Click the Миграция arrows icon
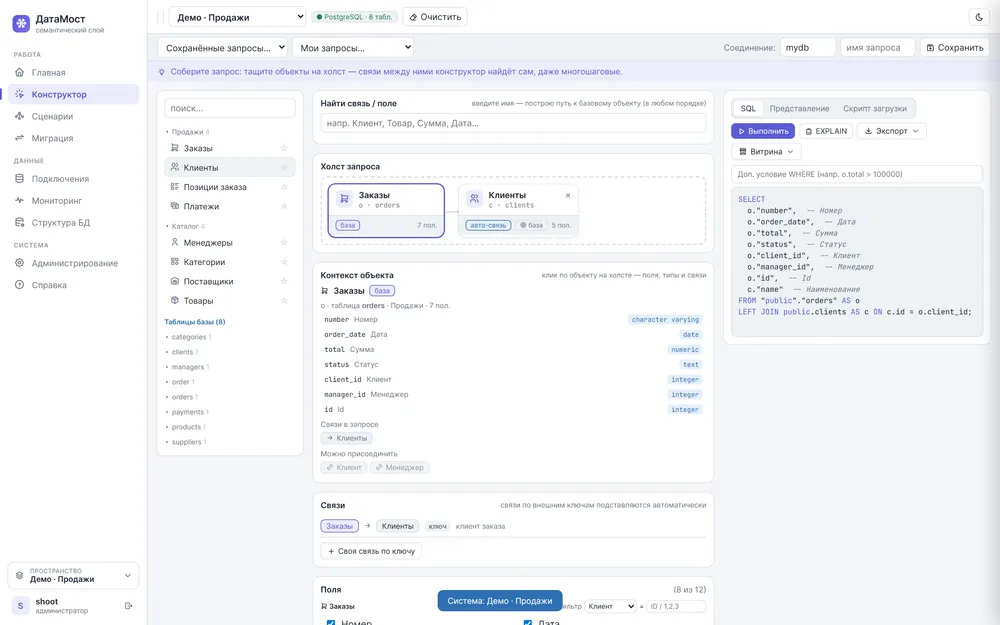The width and height of the screenshot is (1000, 625). [x=19, y=138]
